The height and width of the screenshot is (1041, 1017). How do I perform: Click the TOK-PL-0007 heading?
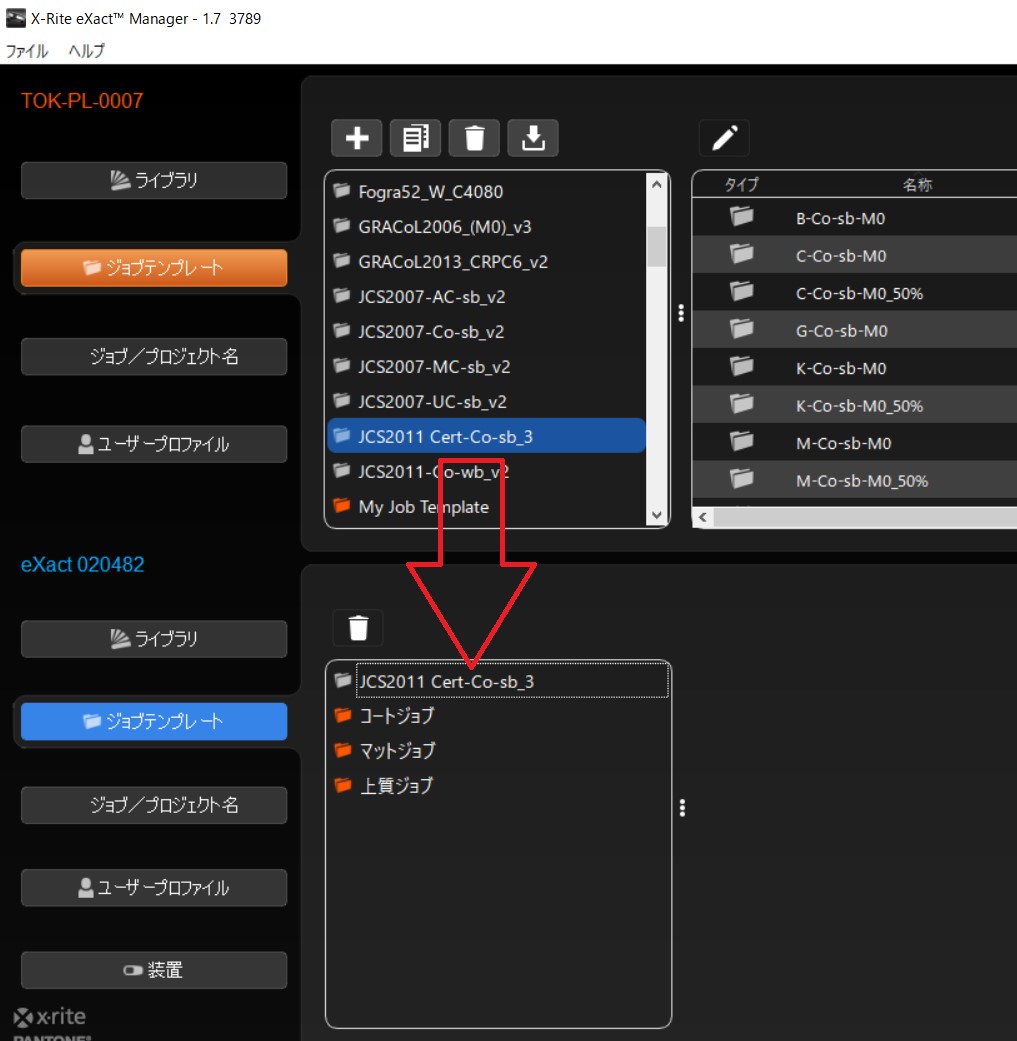pyautogui.click(x=82, y=101)
